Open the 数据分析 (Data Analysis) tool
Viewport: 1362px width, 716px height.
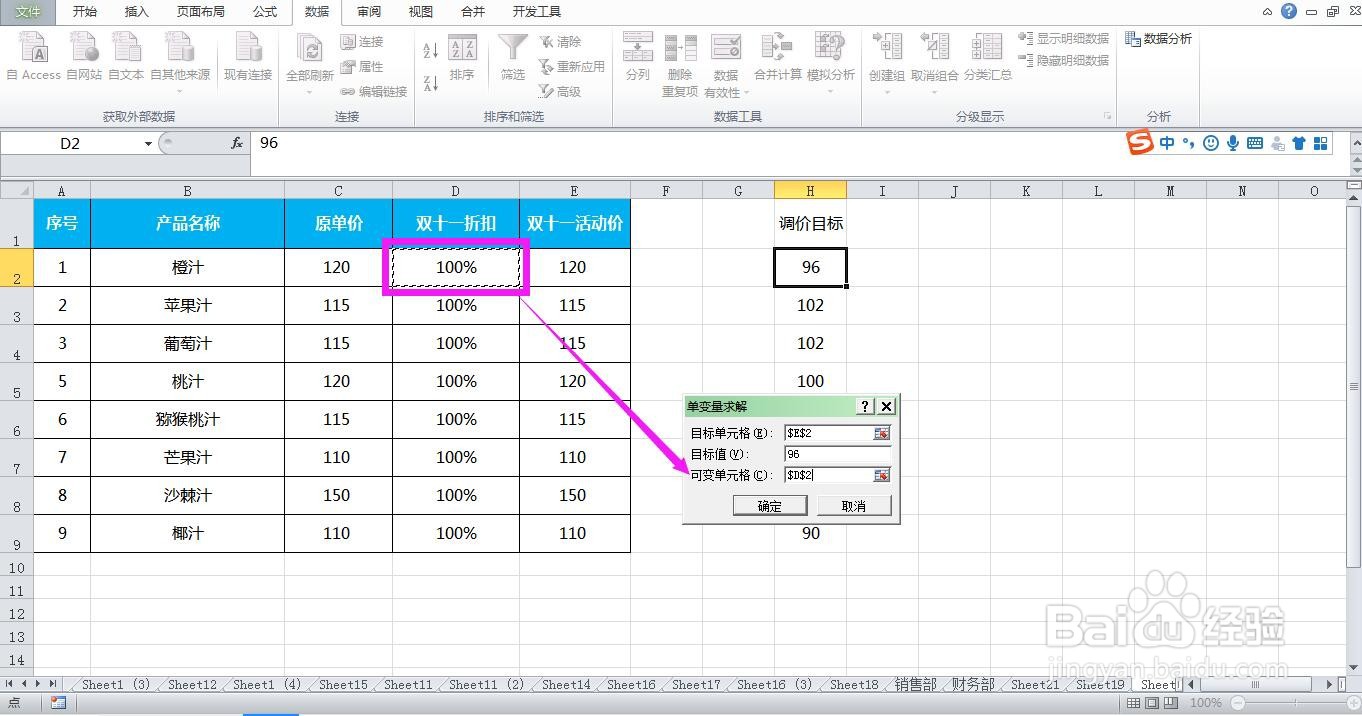point(1160,39)
